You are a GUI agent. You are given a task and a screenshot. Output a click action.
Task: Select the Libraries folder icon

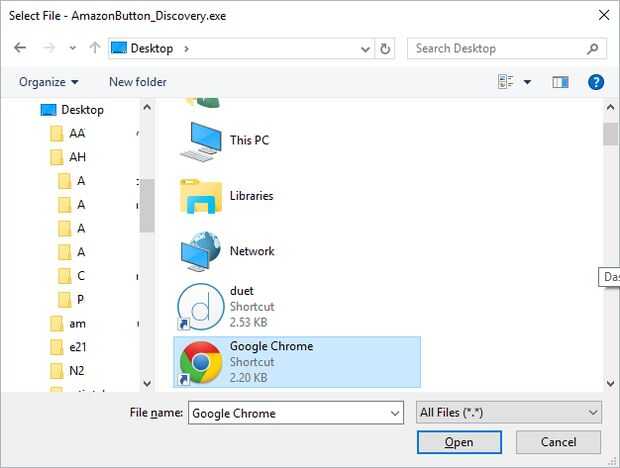click(x=201, y=196)
